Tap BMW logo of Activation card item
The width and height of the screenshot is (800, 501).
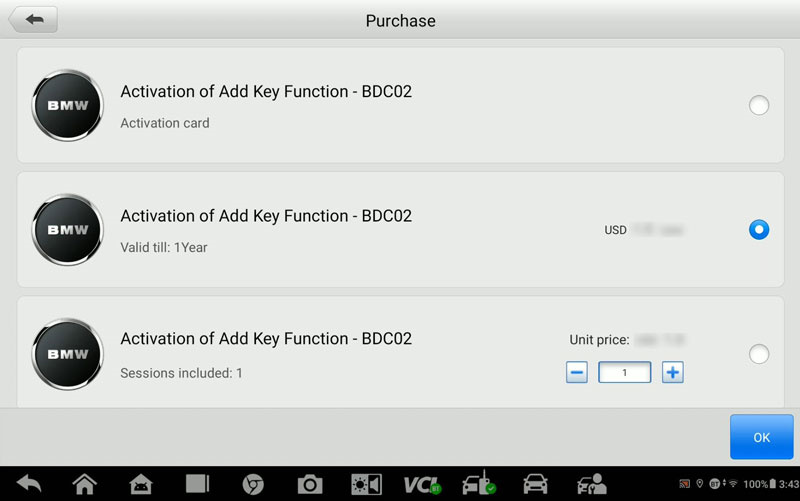coord(67,106)
